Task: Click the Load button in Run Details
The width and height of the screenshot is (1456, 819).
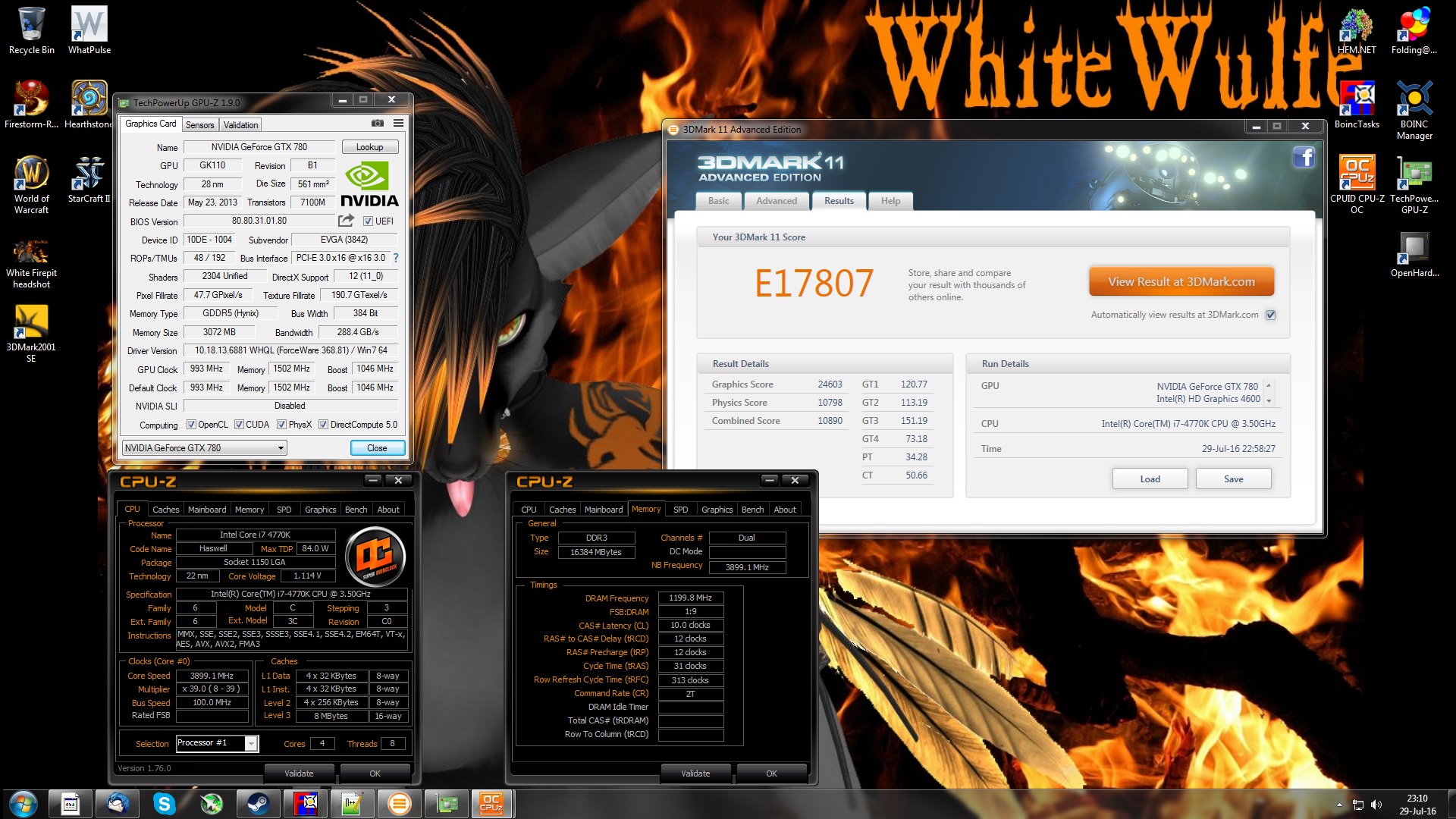Action: [x=1150, y=479]
